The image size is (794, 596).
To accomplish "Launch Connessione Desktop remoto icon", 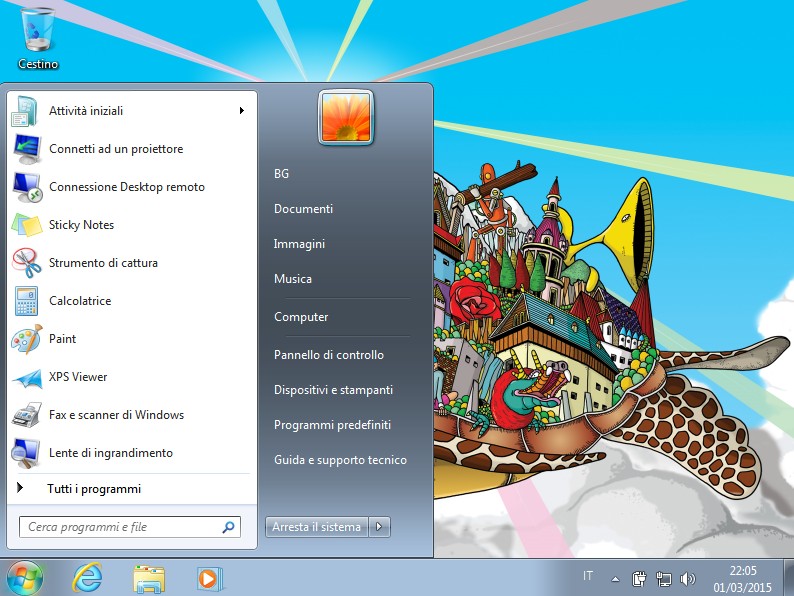I will [26, 187].
